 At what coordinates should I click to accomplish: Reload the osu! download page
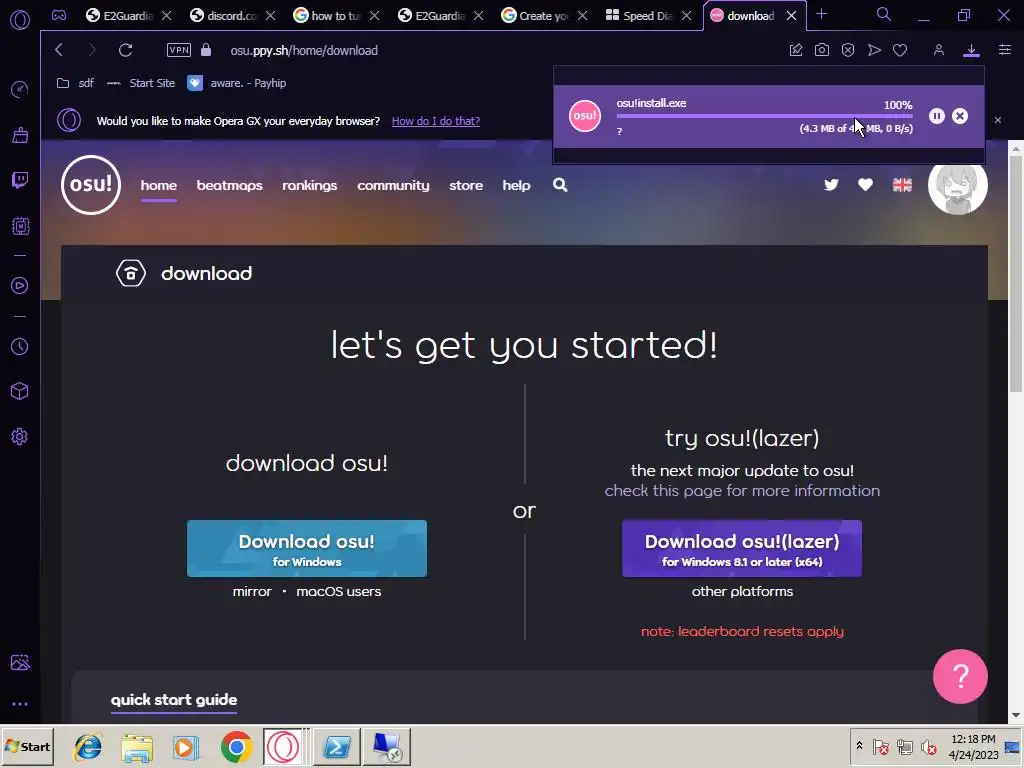125,50
